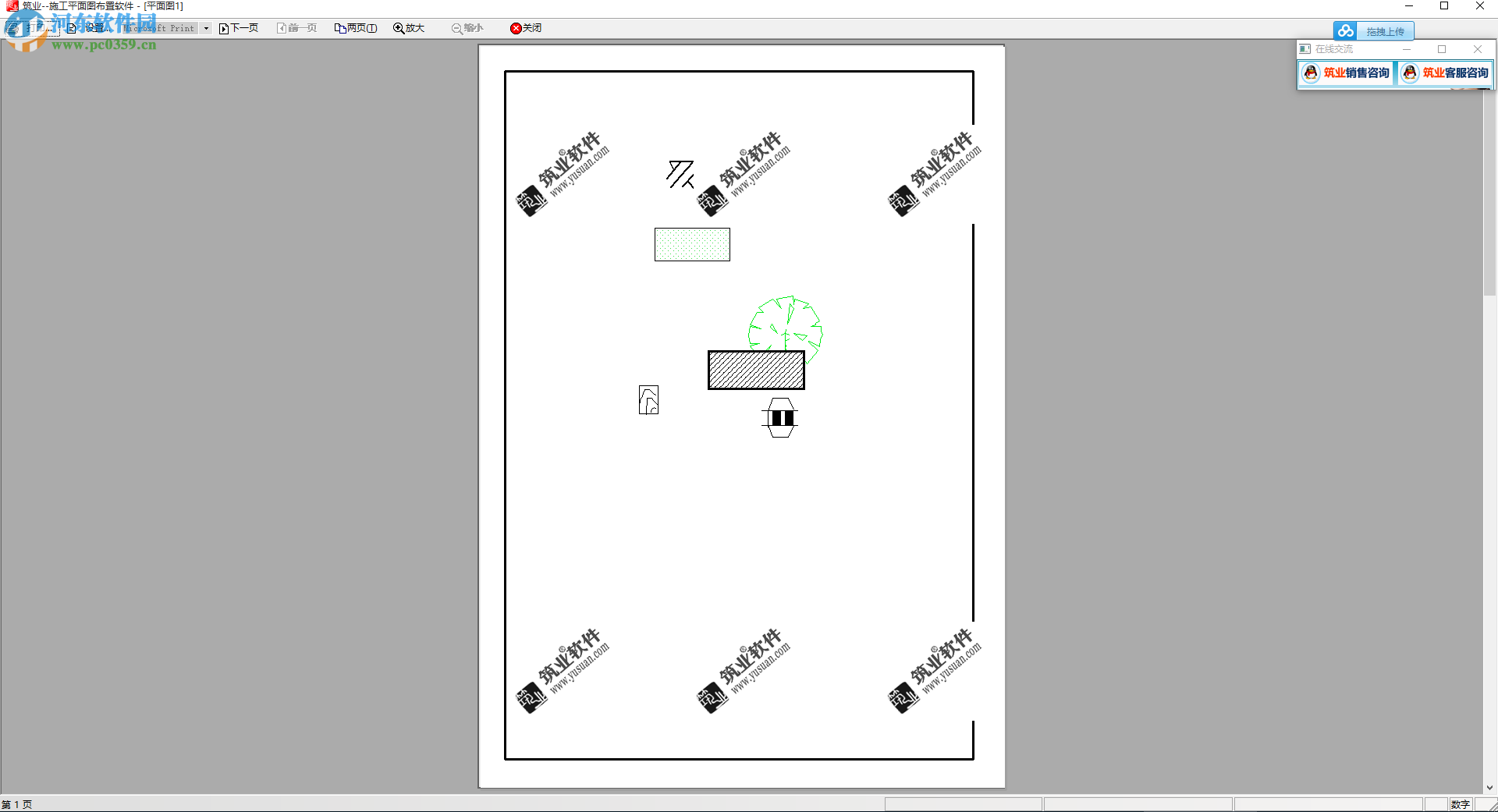Open 筑业客服咨询 customer service chat

point(1446,73)
